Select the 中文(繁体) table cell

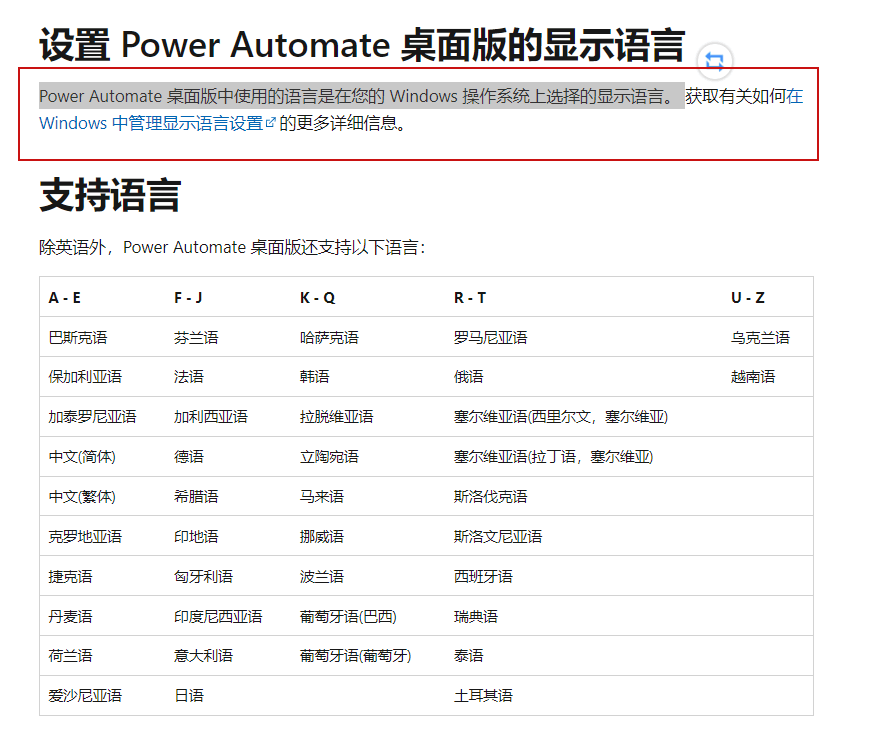(82, 496)
